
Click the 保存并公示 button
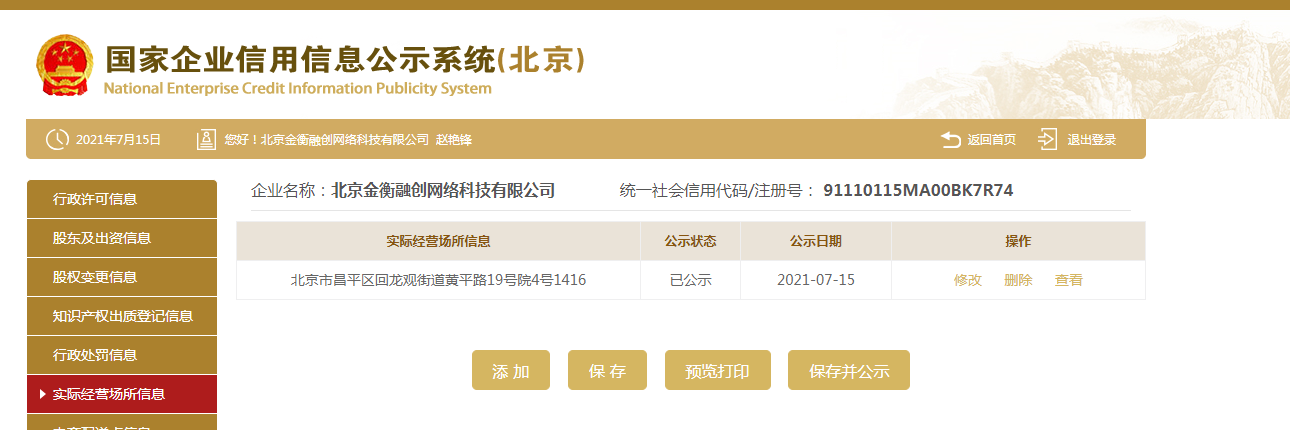coord(849,370)
